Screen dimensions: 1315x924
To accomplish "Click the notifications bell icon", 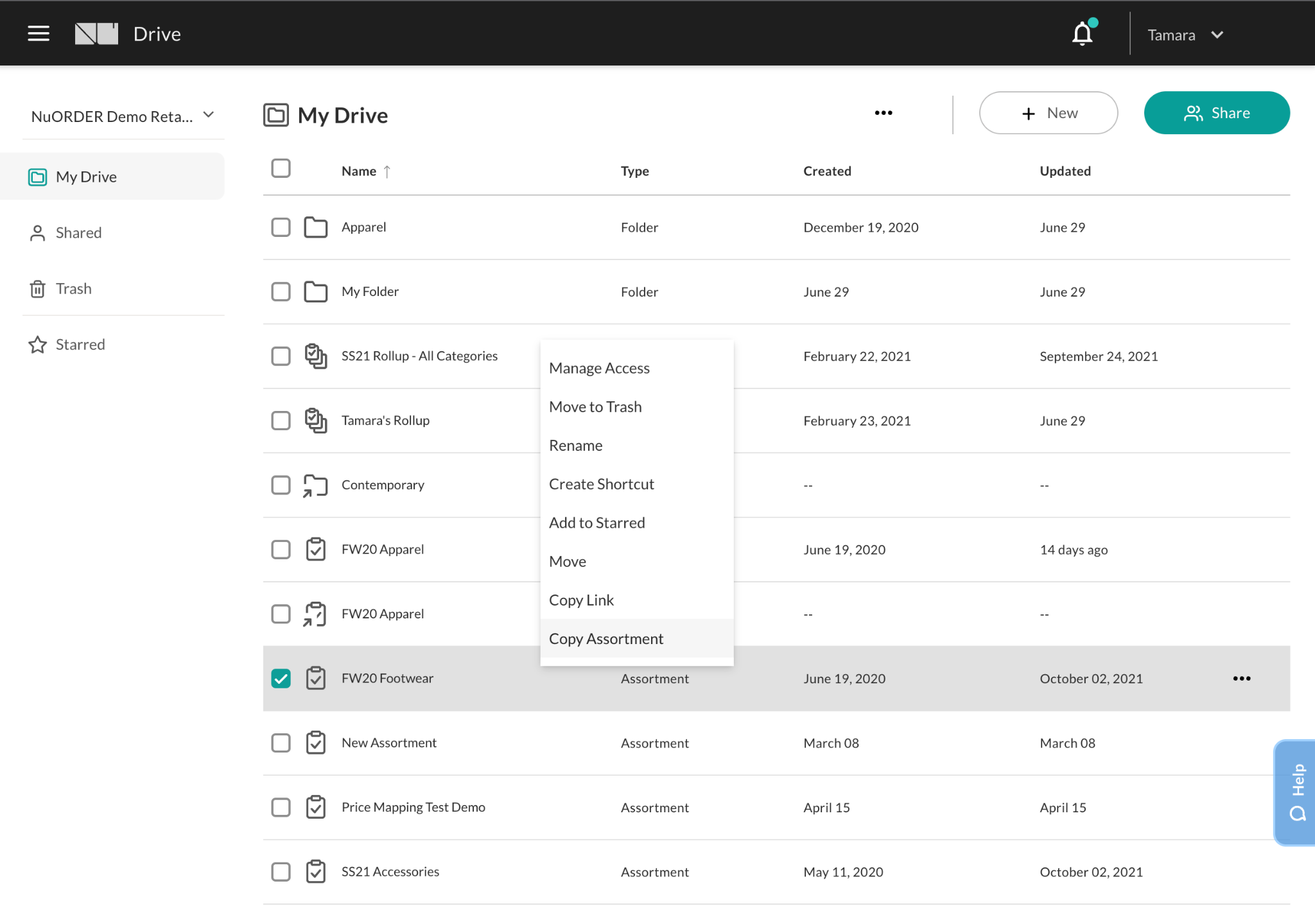I will point(1083,34).
